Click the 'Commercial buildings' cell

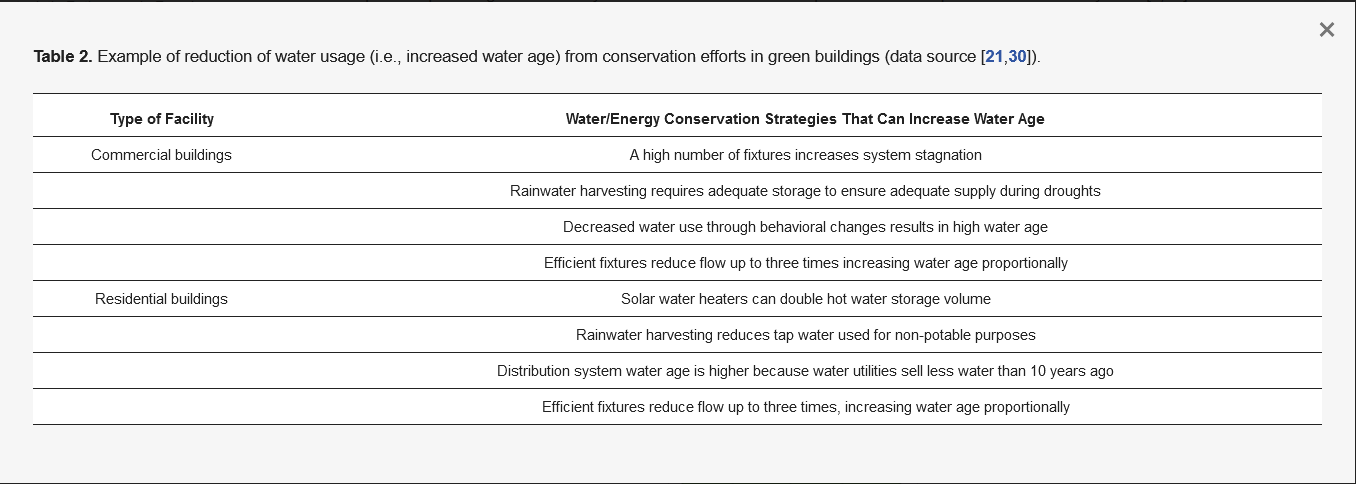pos(161,155)
